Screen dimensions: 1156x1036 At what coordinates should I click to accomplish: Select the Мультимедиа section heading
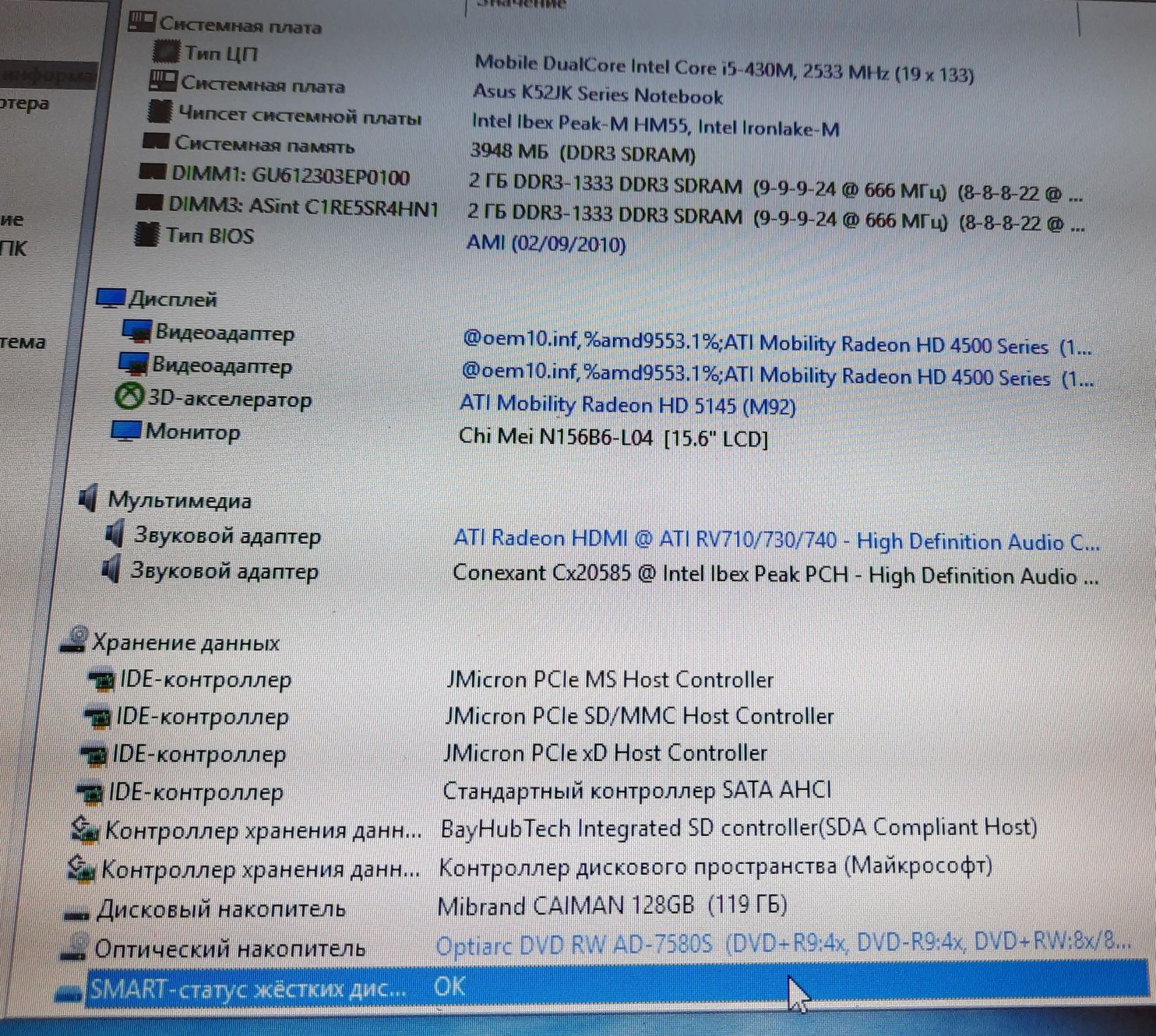pos(179,500)
